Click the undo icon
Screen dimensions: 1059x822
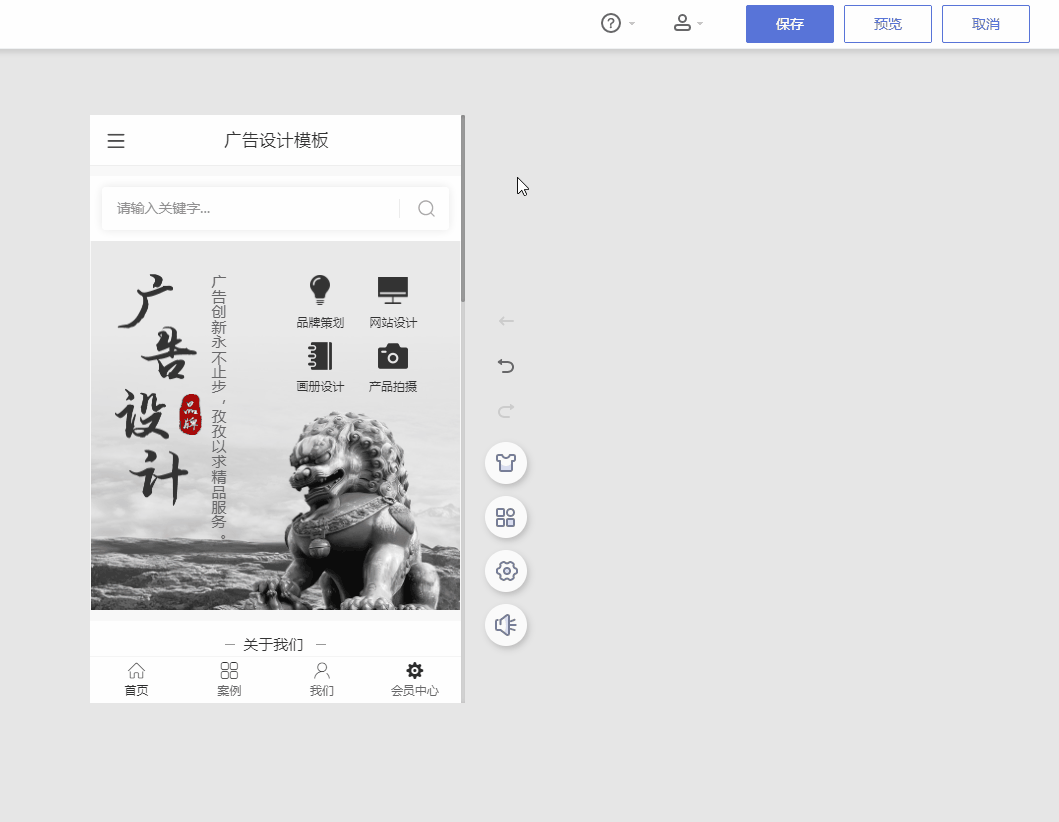[506, 366]
